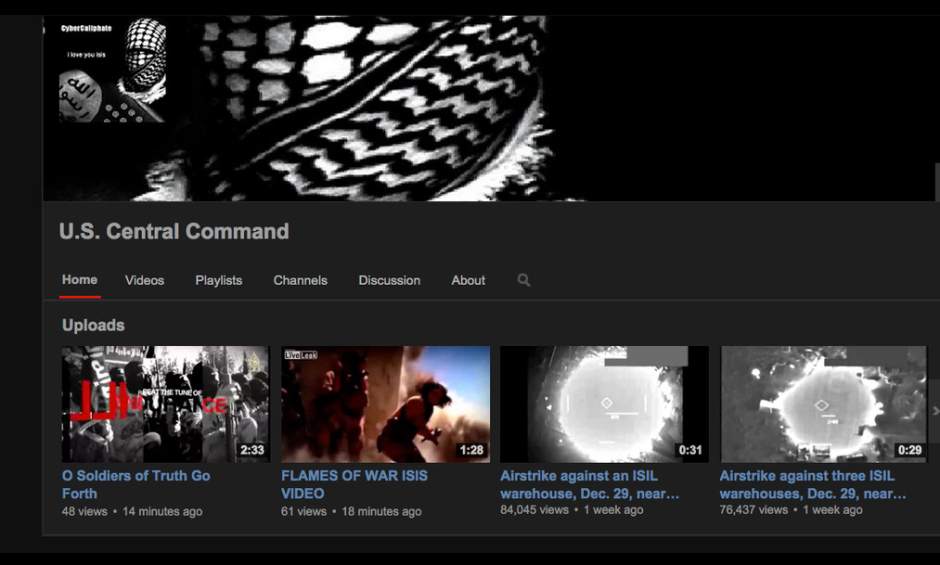The image size is (940, 565).
Task: Click the Uploads section heading
Action: [93, 325]
